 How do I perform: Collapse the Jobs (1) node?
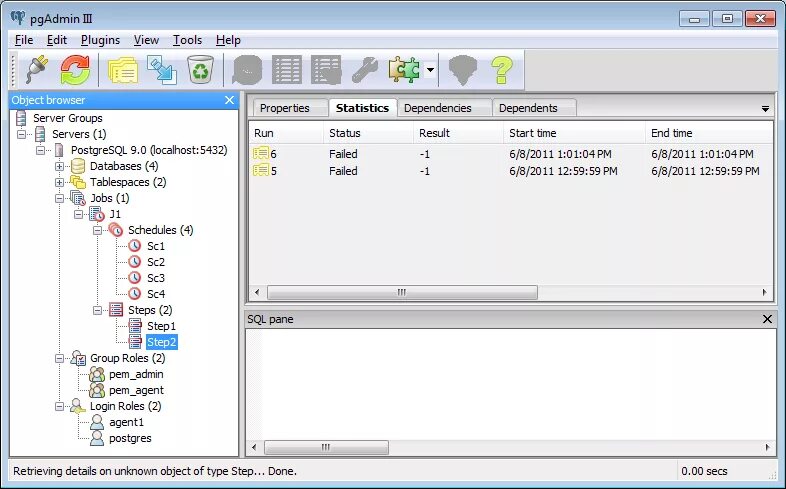[x=60, y=198]
